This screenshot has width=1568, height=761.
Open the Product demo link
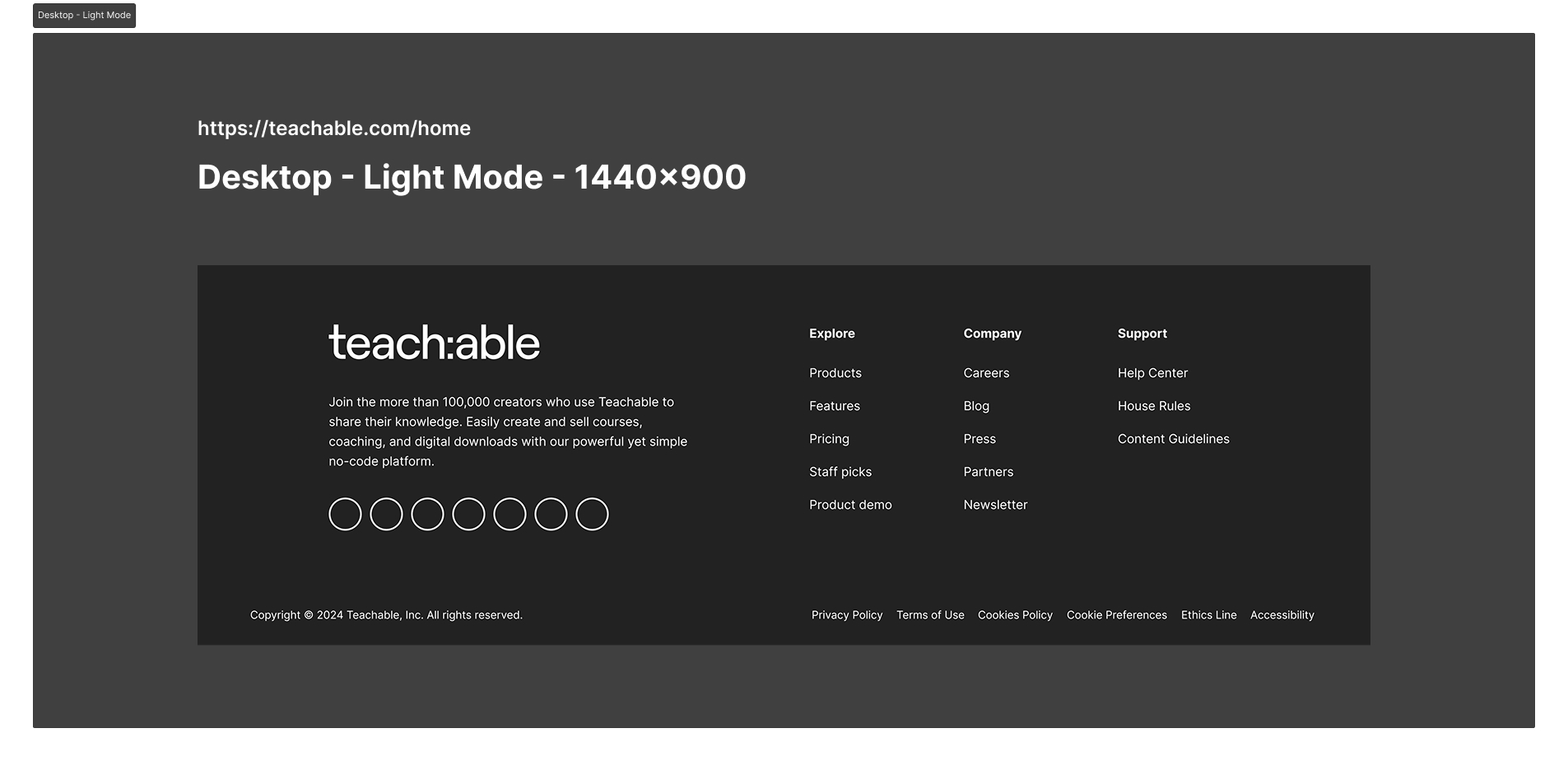point(850,505)
